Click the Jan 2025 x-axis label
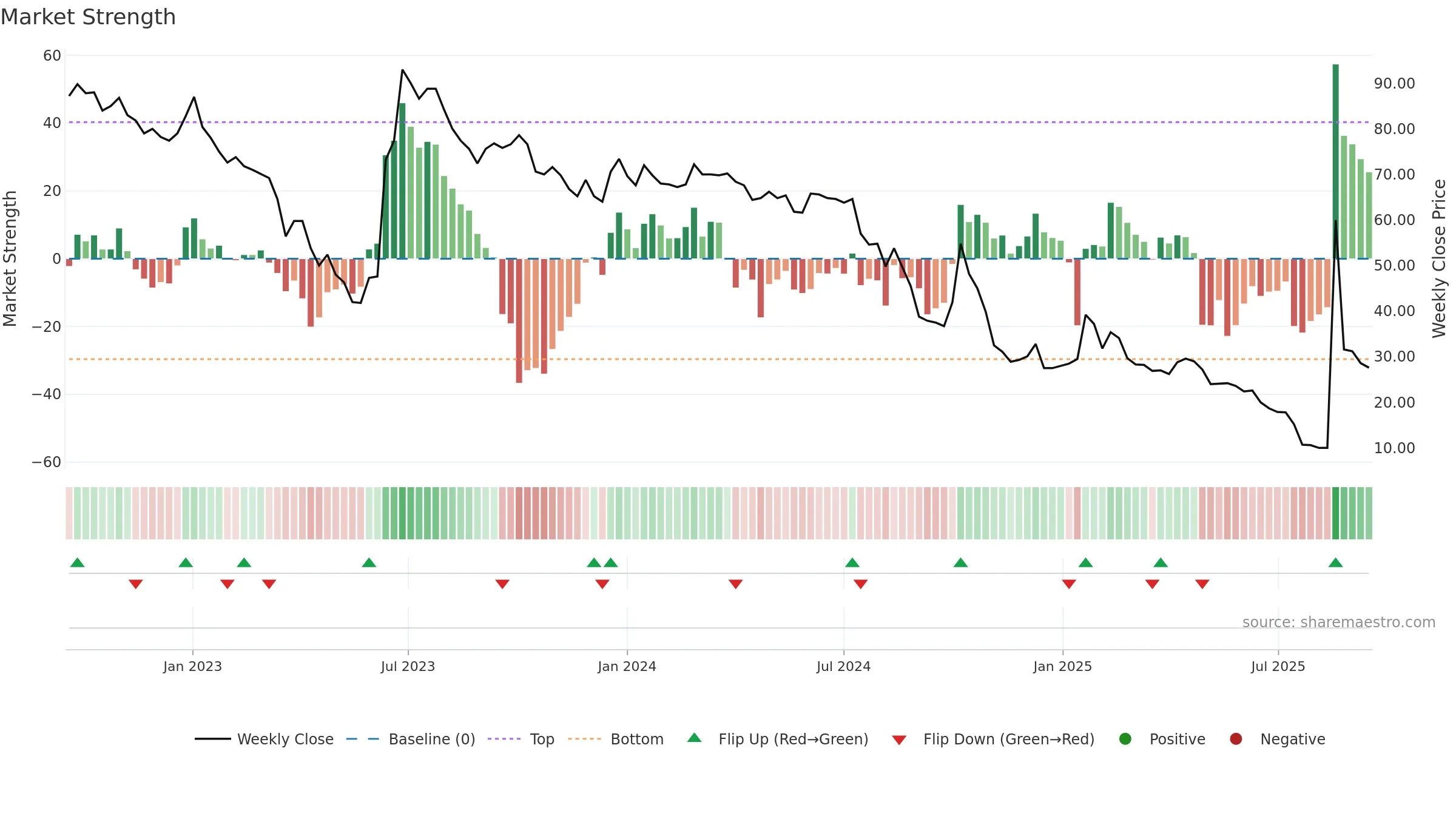Viewport: 1456px width, 819px height. [1062, 666]
